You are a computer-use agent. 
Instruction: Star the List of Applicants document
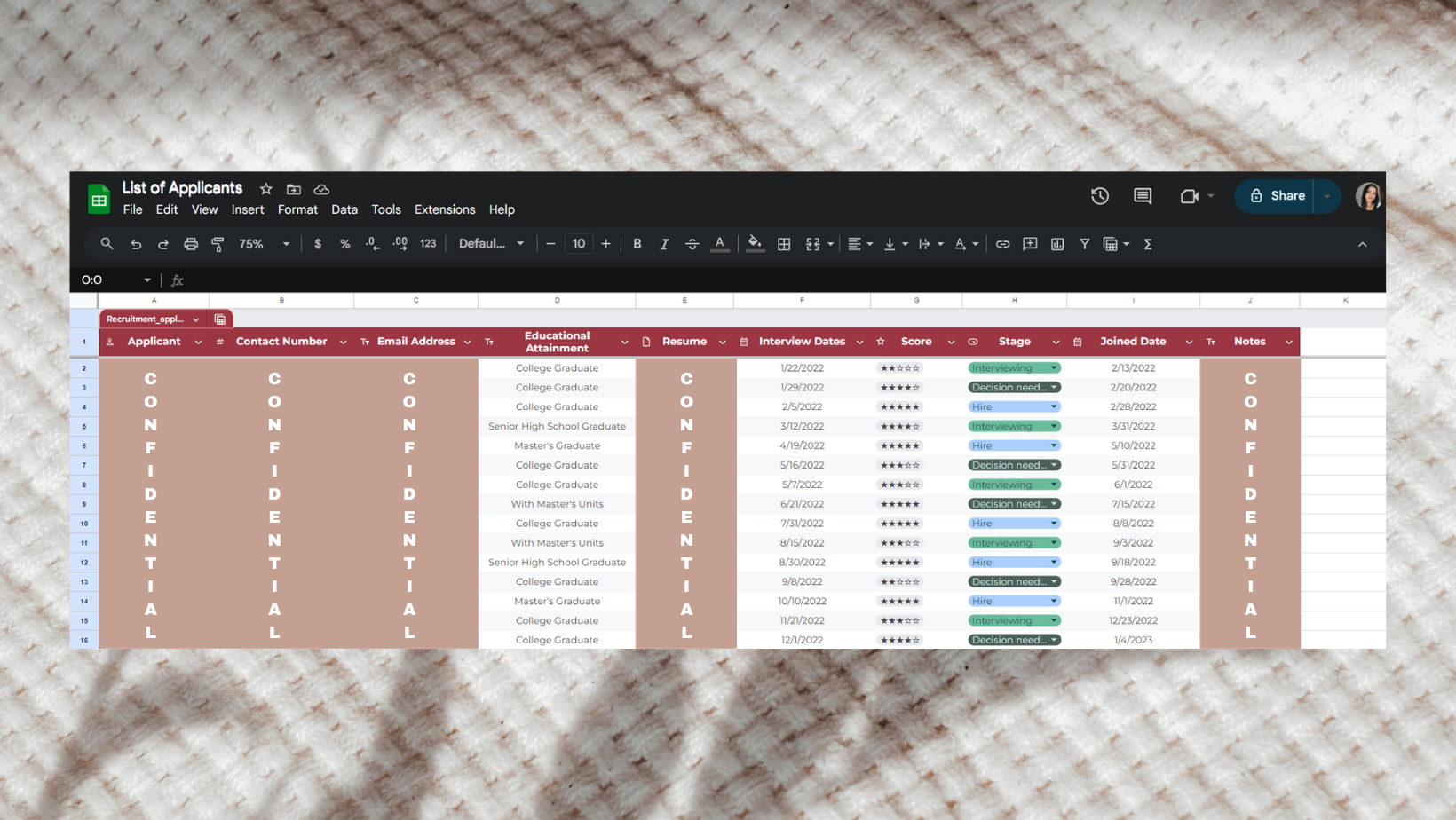coord(265,189)
